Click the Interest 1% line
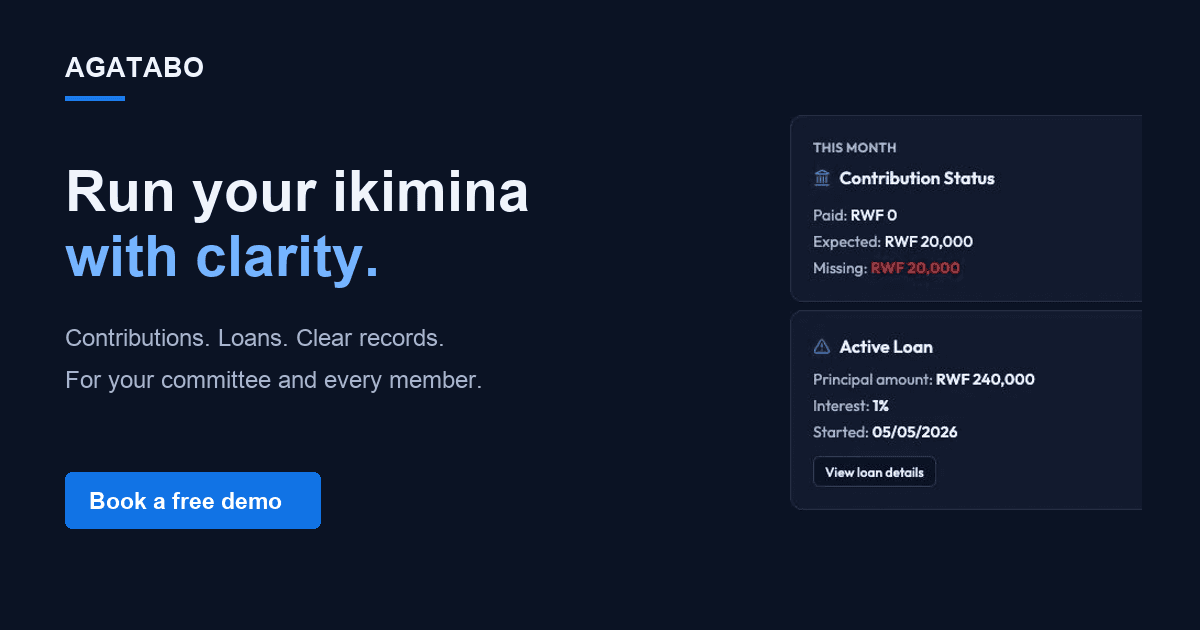 851,406
